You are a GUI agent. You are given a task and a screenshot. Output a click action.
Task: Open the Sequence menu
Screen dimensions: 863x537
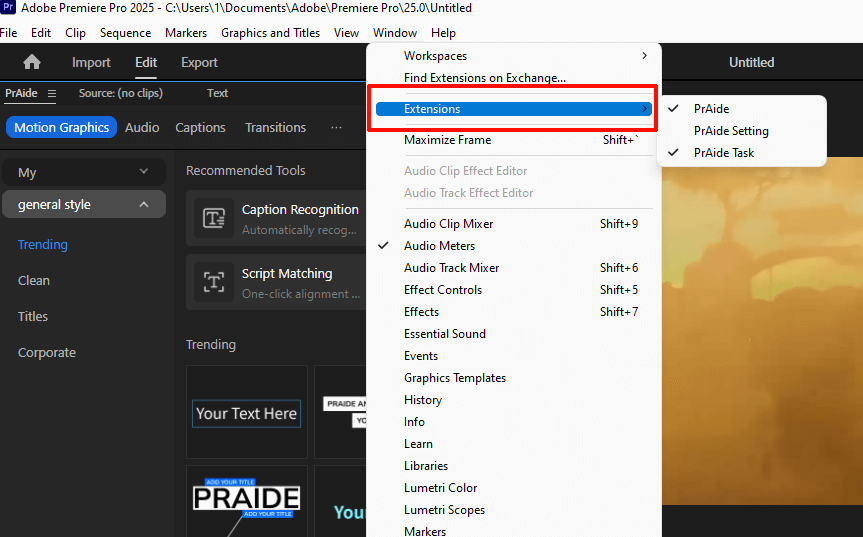(x=125, y=33)
